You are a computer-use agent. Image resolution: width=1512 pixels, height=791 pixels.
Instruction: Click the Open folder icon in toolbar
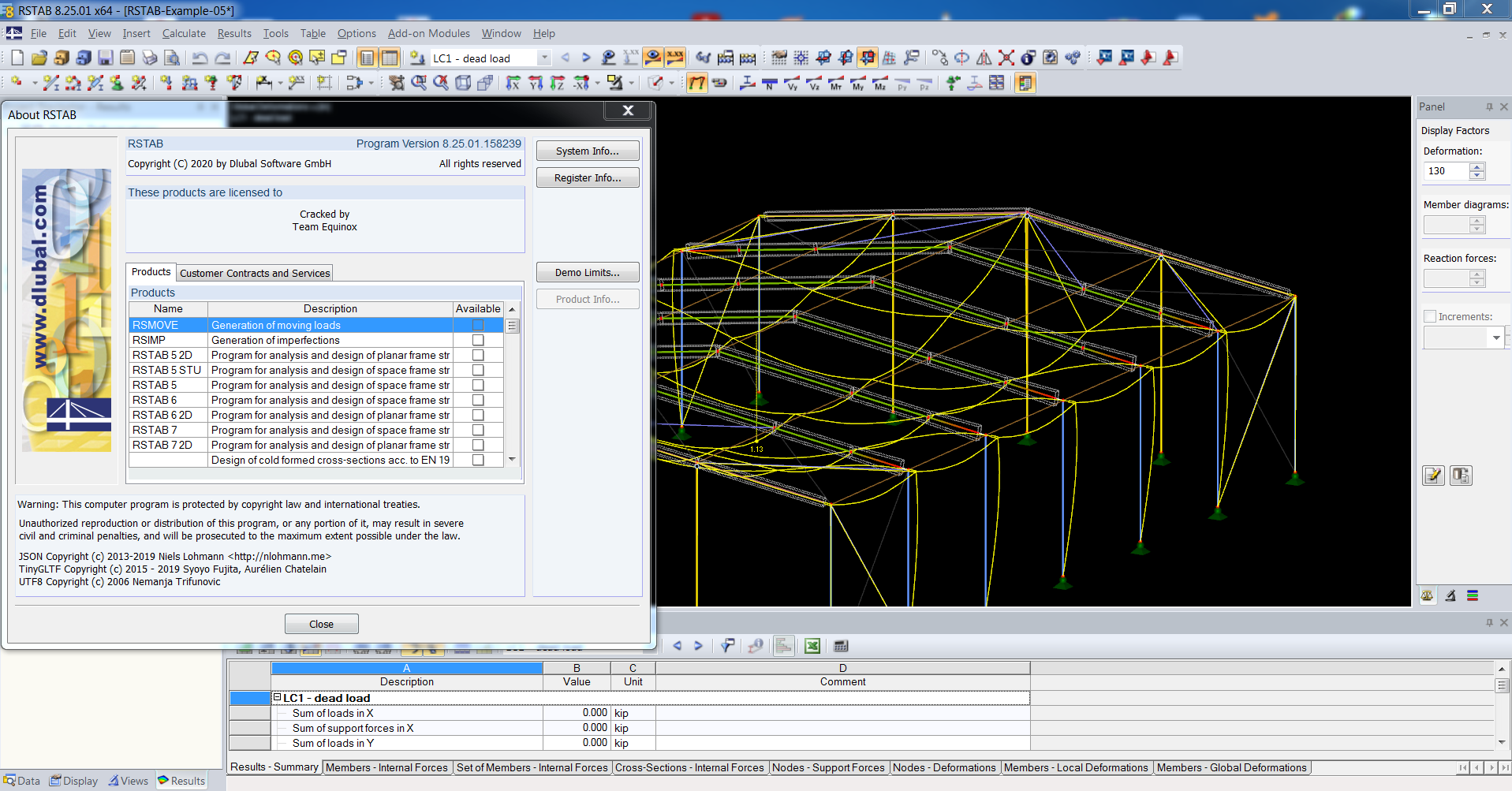[39, 58]
